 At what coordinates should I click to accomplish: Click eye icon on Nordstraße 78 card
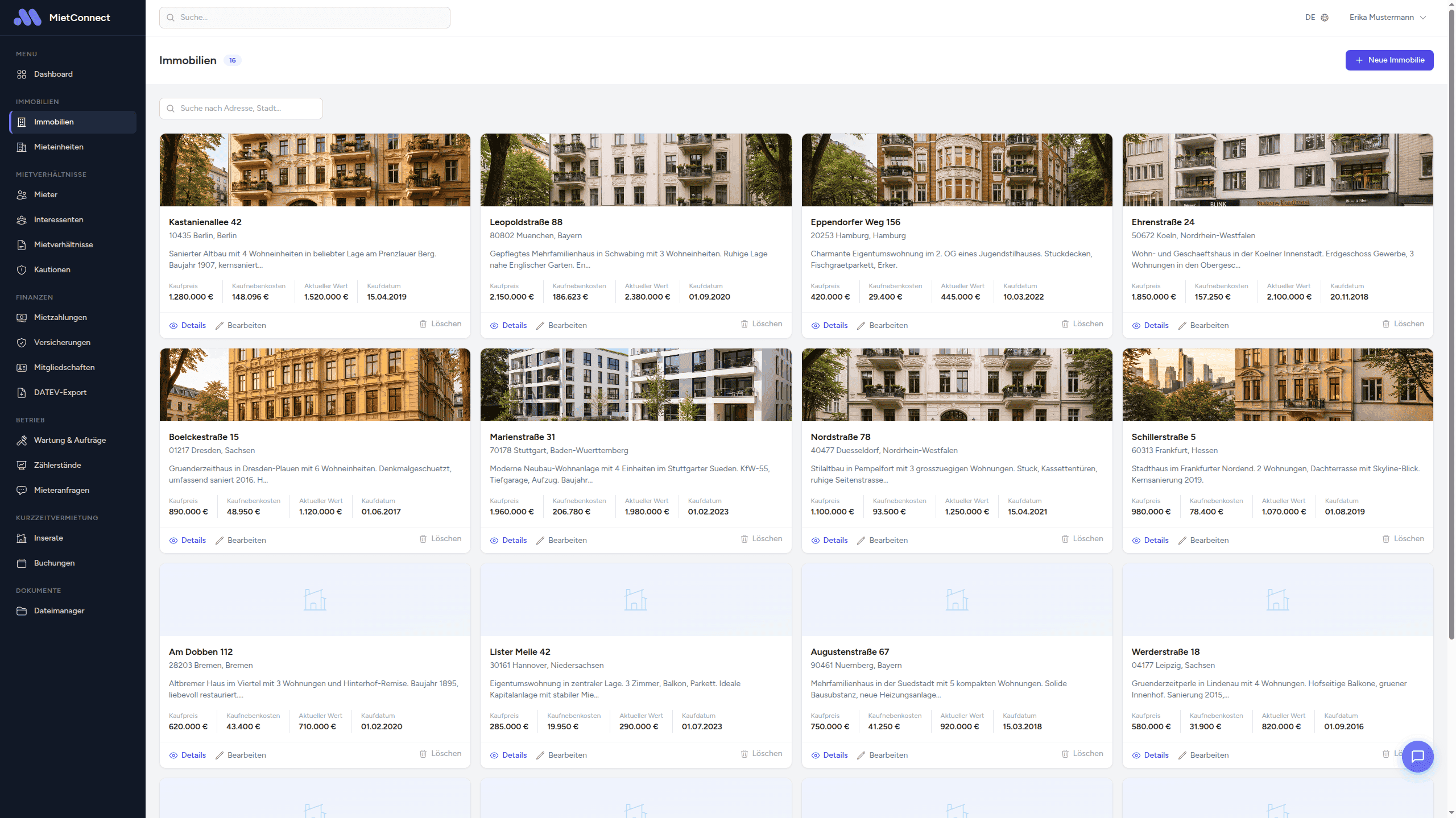816,541
